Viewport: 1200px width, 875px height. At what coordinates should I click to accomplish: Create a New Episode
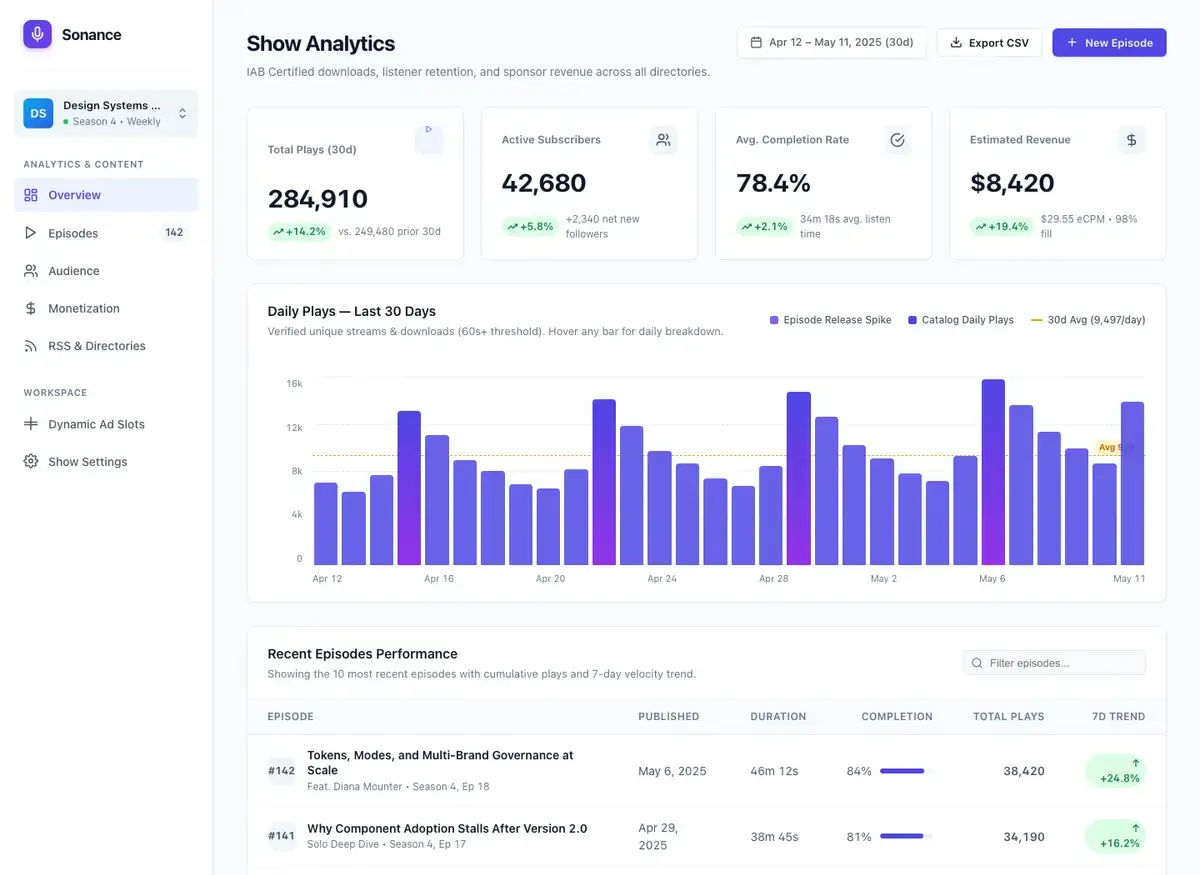[x=1109, y=43]
